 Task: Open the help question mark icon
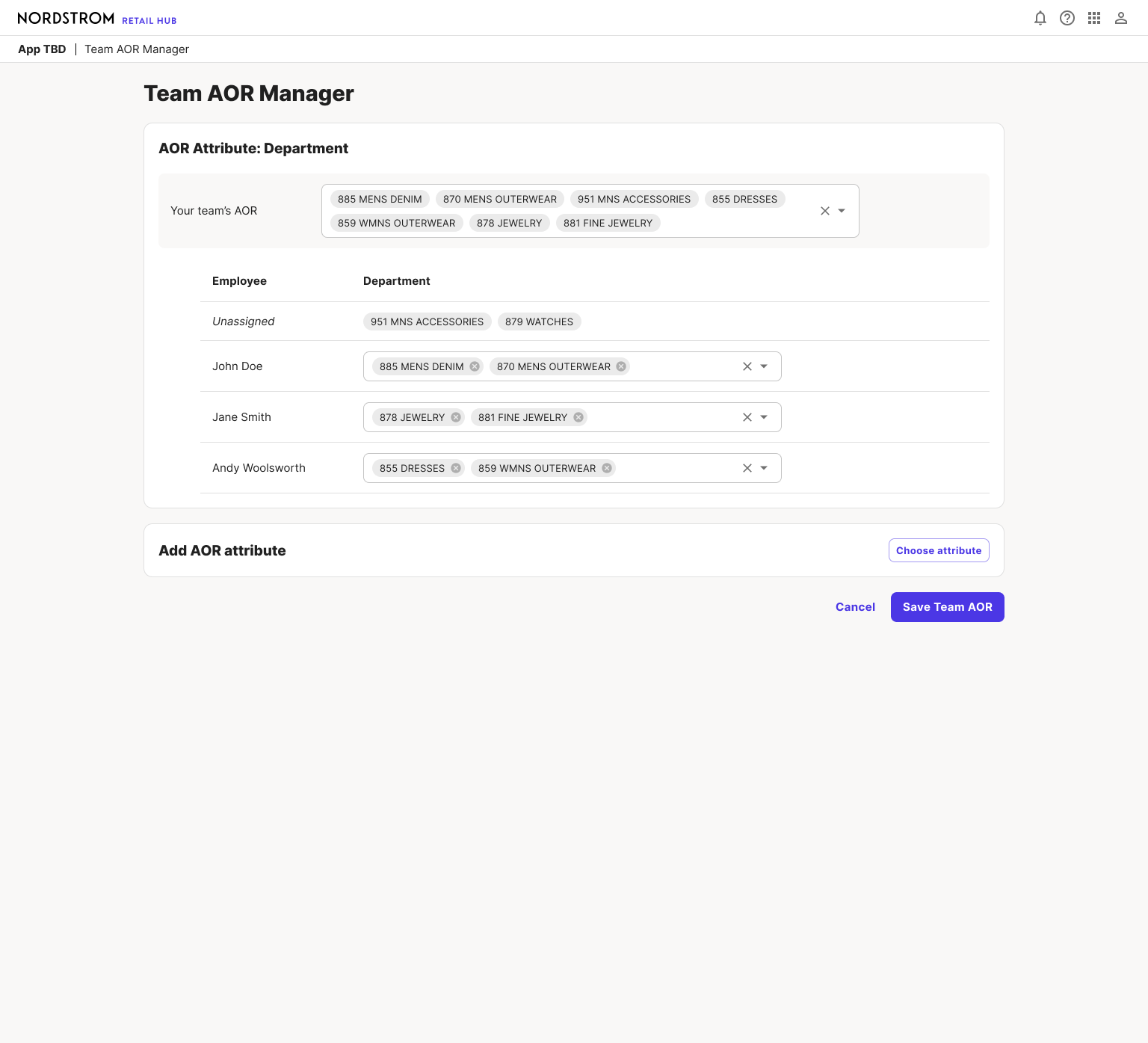click(1067, 18)
